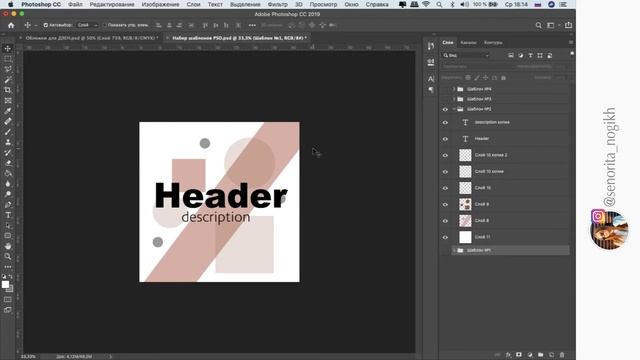Select the Zoom tool
Viewport: 640px width, 360px height.
tap(8, 256)
